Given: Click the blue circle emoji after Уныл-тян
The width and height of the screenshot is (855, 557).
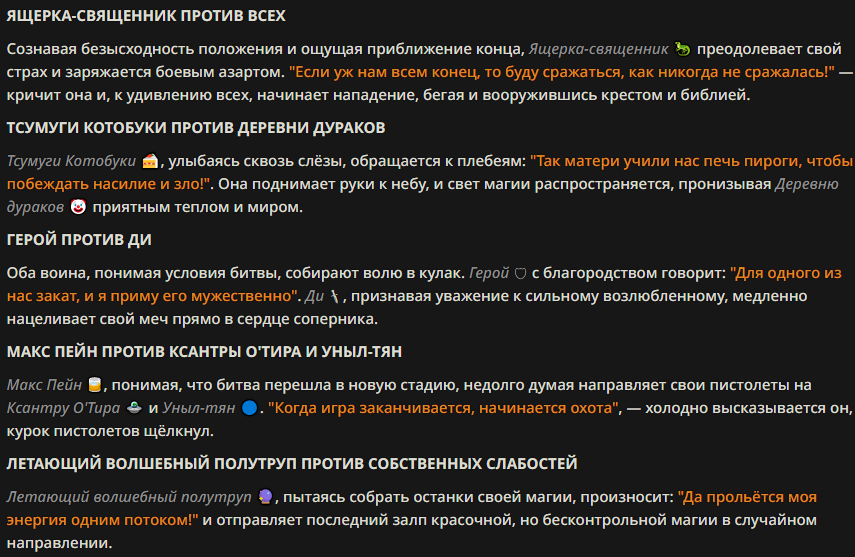Looking at the screenshot, I should (249, 408).
